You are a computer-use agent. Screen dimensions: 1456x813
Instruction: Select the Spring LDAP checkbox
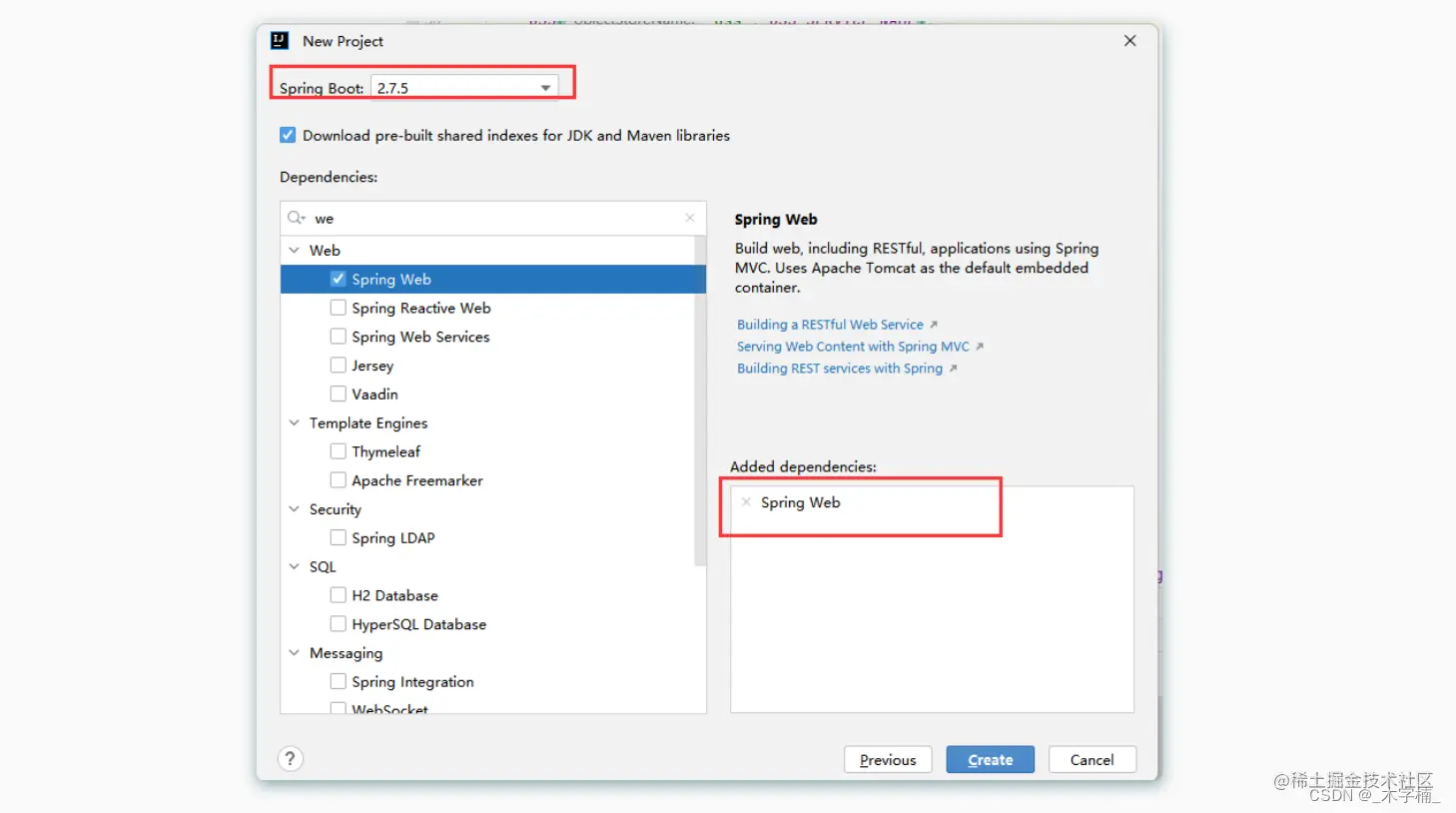[339, 537]
